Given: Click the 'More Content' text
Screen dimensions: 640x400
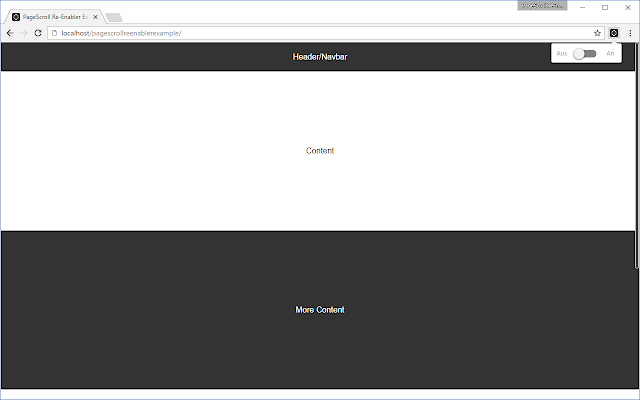Looking at the screenshot, I should coord(320,310).
